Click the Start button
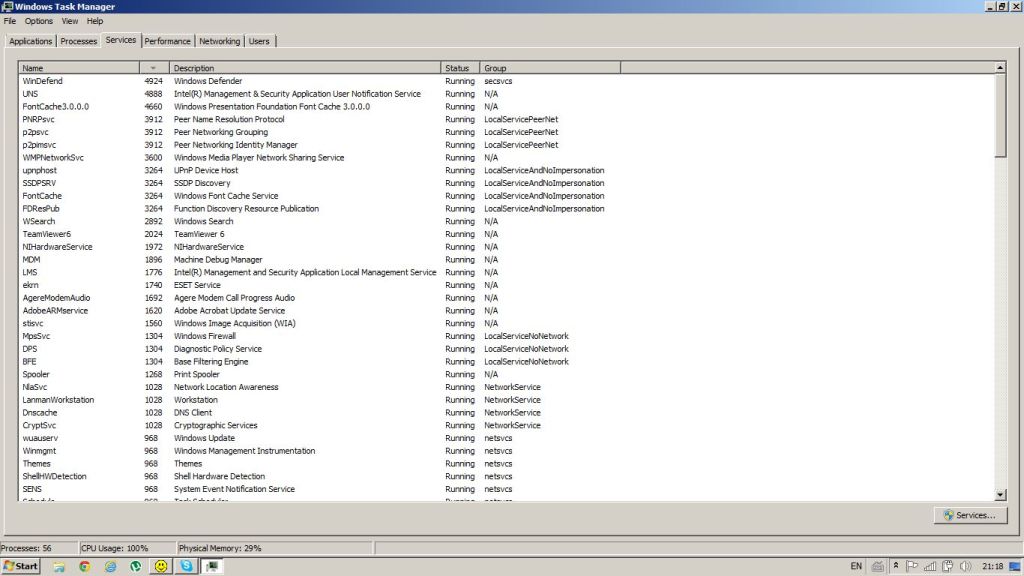This screenshot has width=1024, height=576. tap(21, 566)
